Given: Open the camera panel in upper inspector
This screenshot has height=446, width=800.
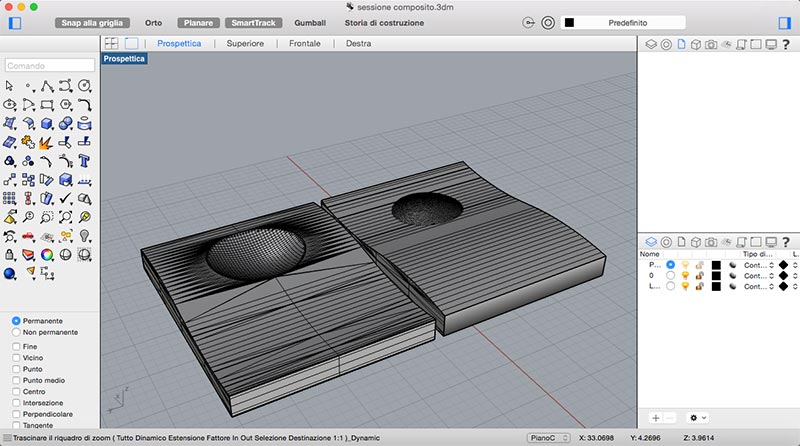Looking at the screenshot, I should tap(711, 44).
